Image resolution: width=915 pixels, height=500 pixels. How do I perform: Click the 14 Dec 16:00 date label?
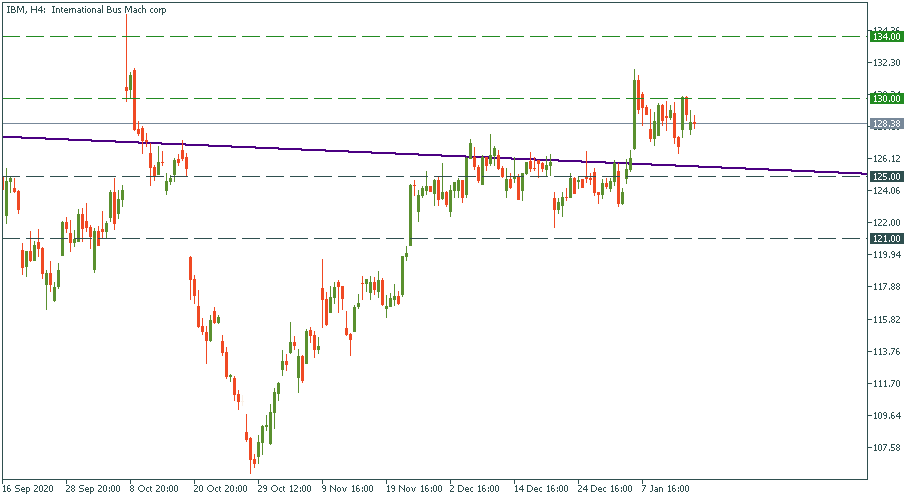click(x=540, y=490)
